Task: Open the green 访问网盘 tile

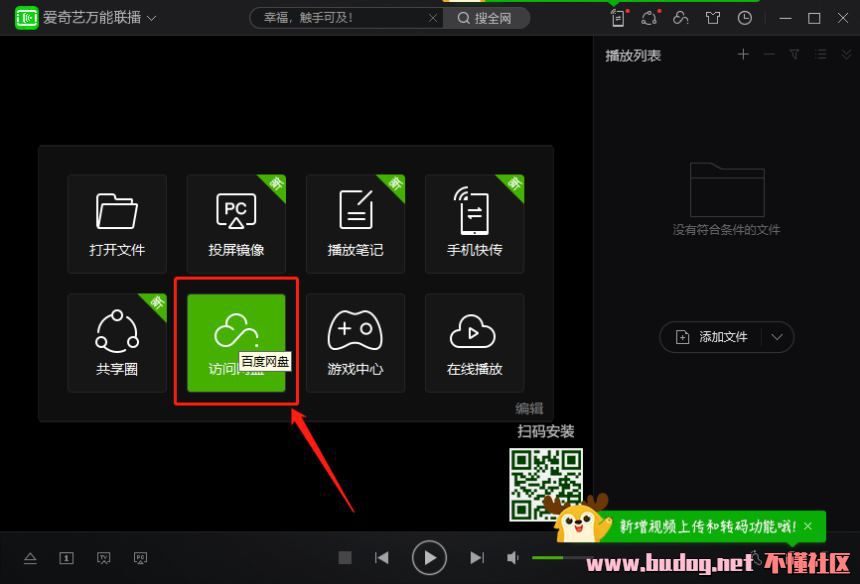Action: coord(236,343)
